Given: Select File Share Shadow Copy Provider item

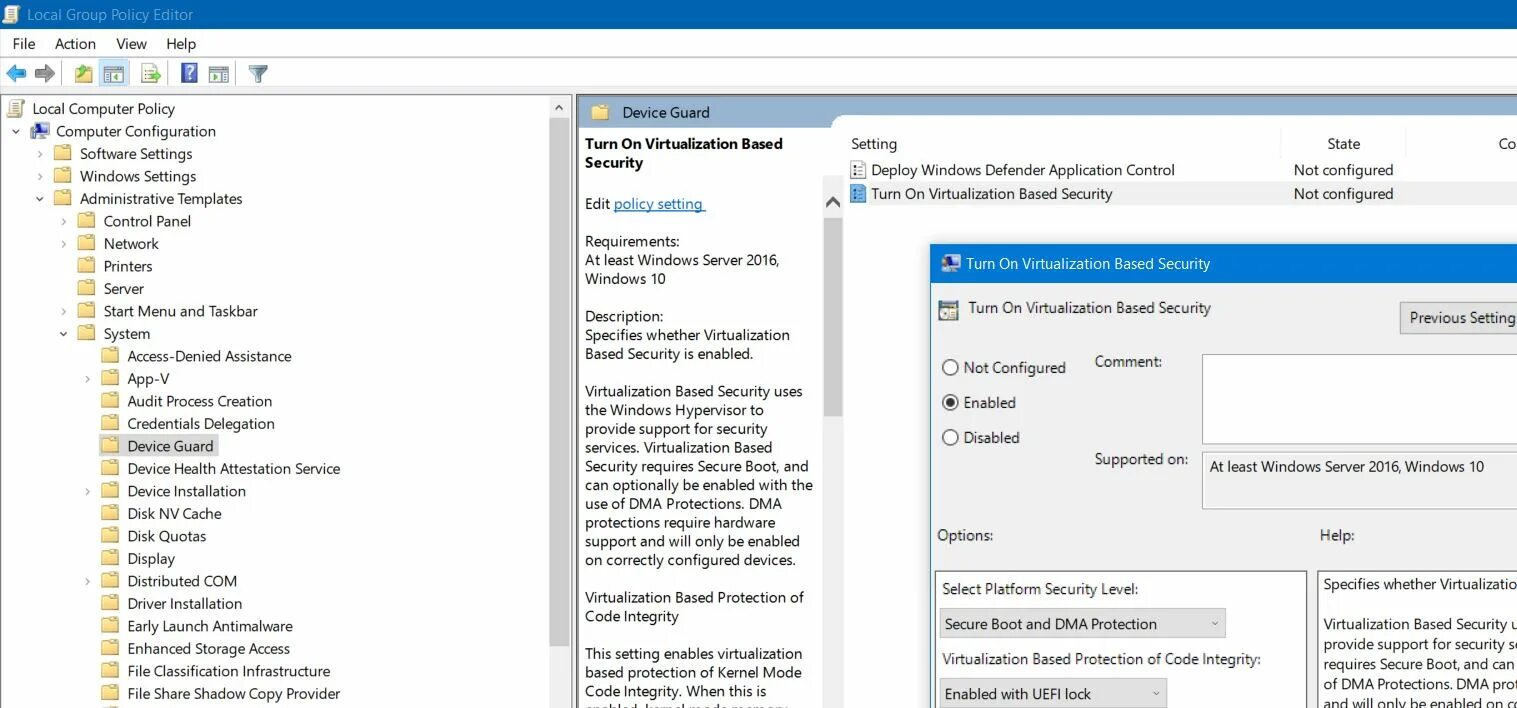Looking at the screenshot, I should 234,693.
